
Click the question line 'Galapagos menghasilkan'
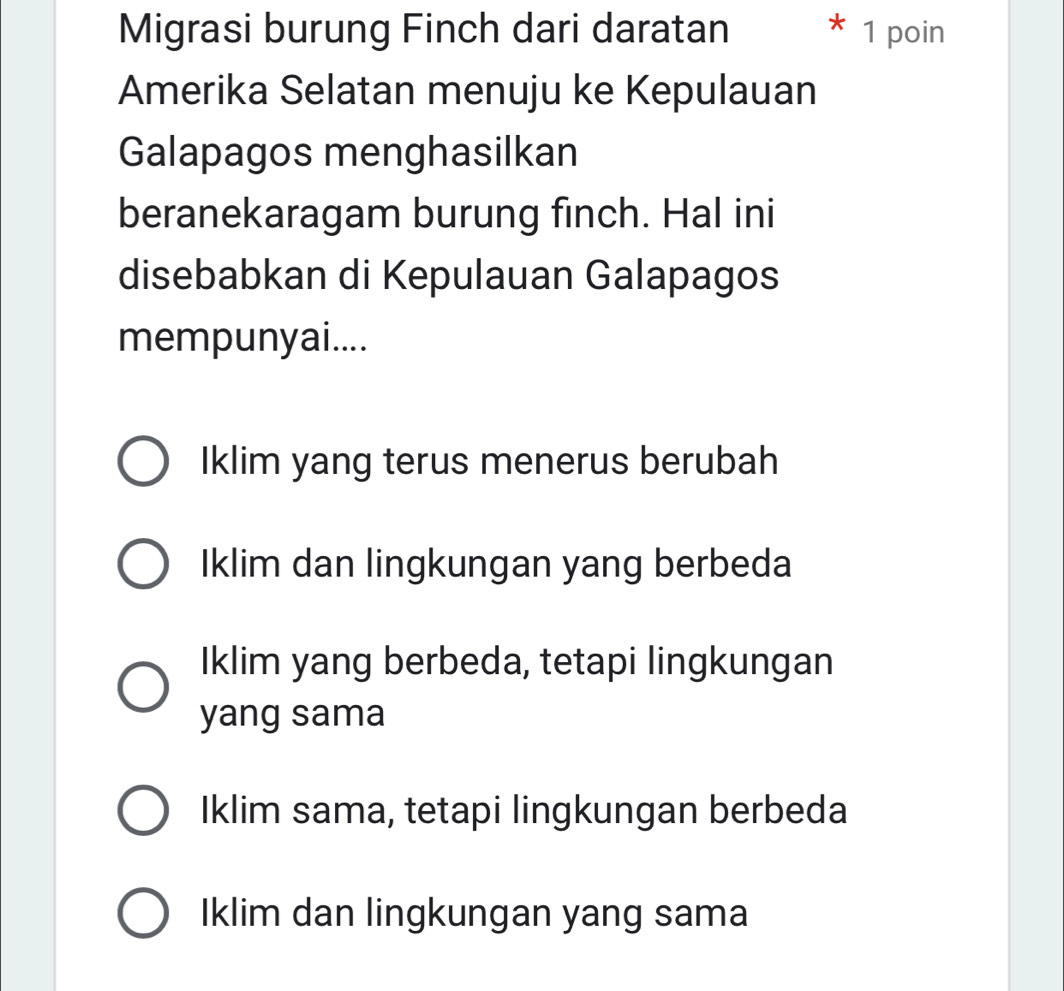[x=348, y=153]
